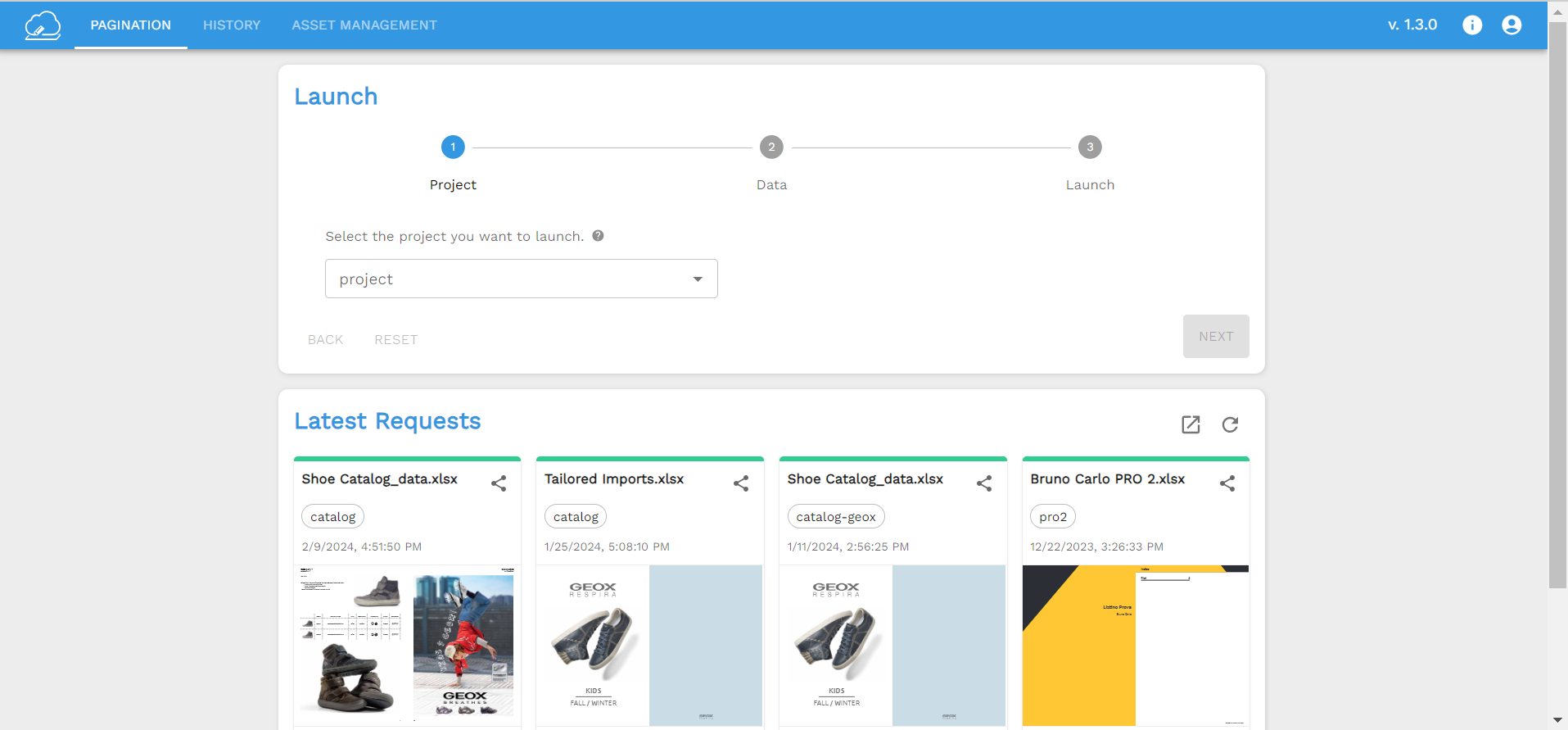Click the cloud logo icon
Viewport: 1568px width, 730px height.
(x=43, y=25)
